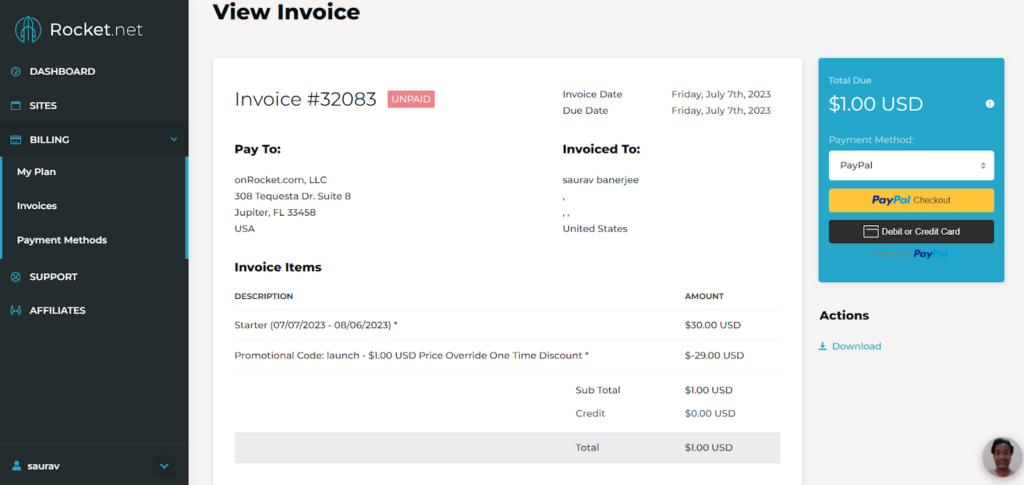Open the Affiliates section
This screenshot has height=485, width=1024.
point(57,311)
